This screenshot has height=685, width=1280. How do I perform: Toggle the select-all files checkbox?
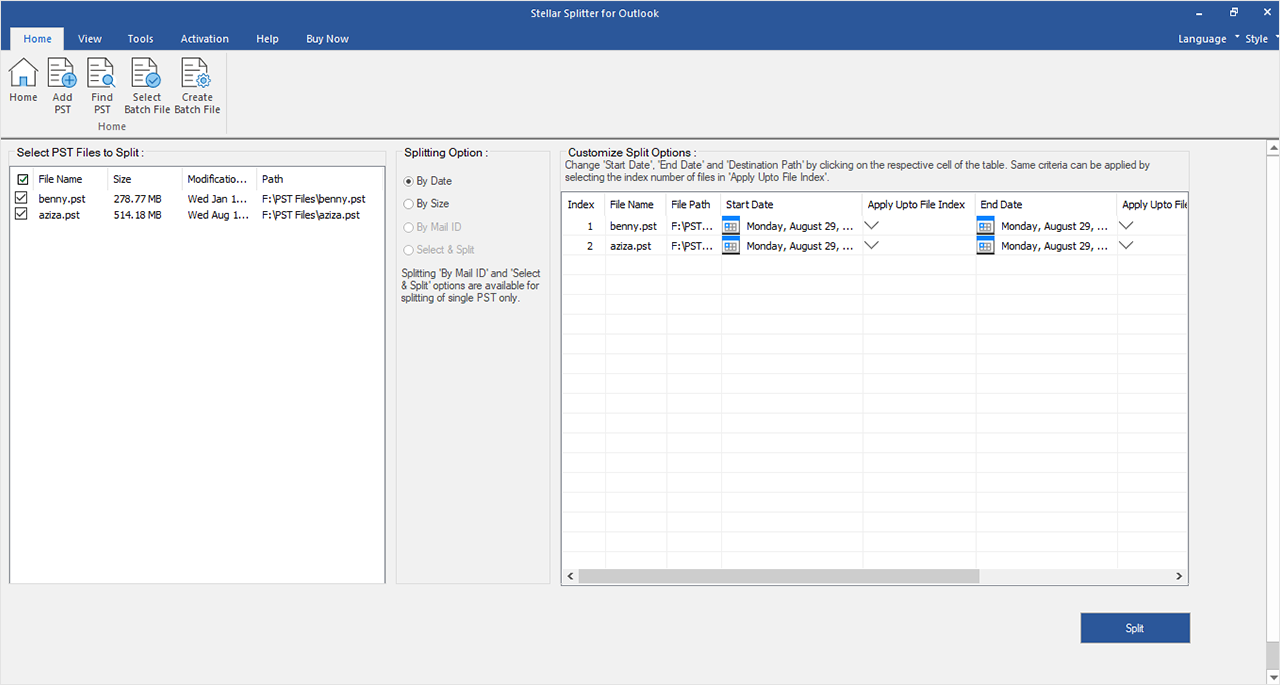pyautogui.click(x=22, y=180)
